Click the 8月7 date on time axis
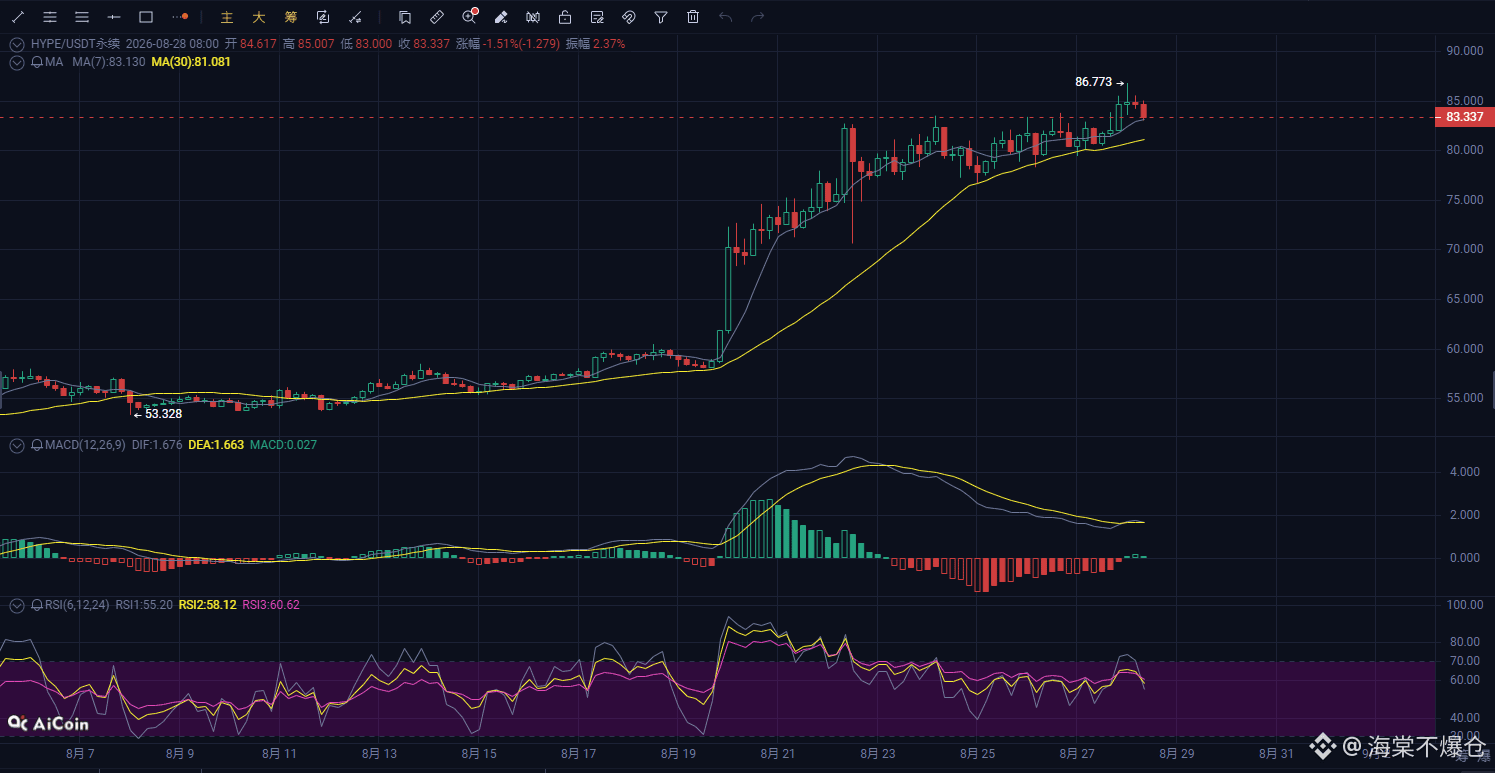 pos(81,753)
